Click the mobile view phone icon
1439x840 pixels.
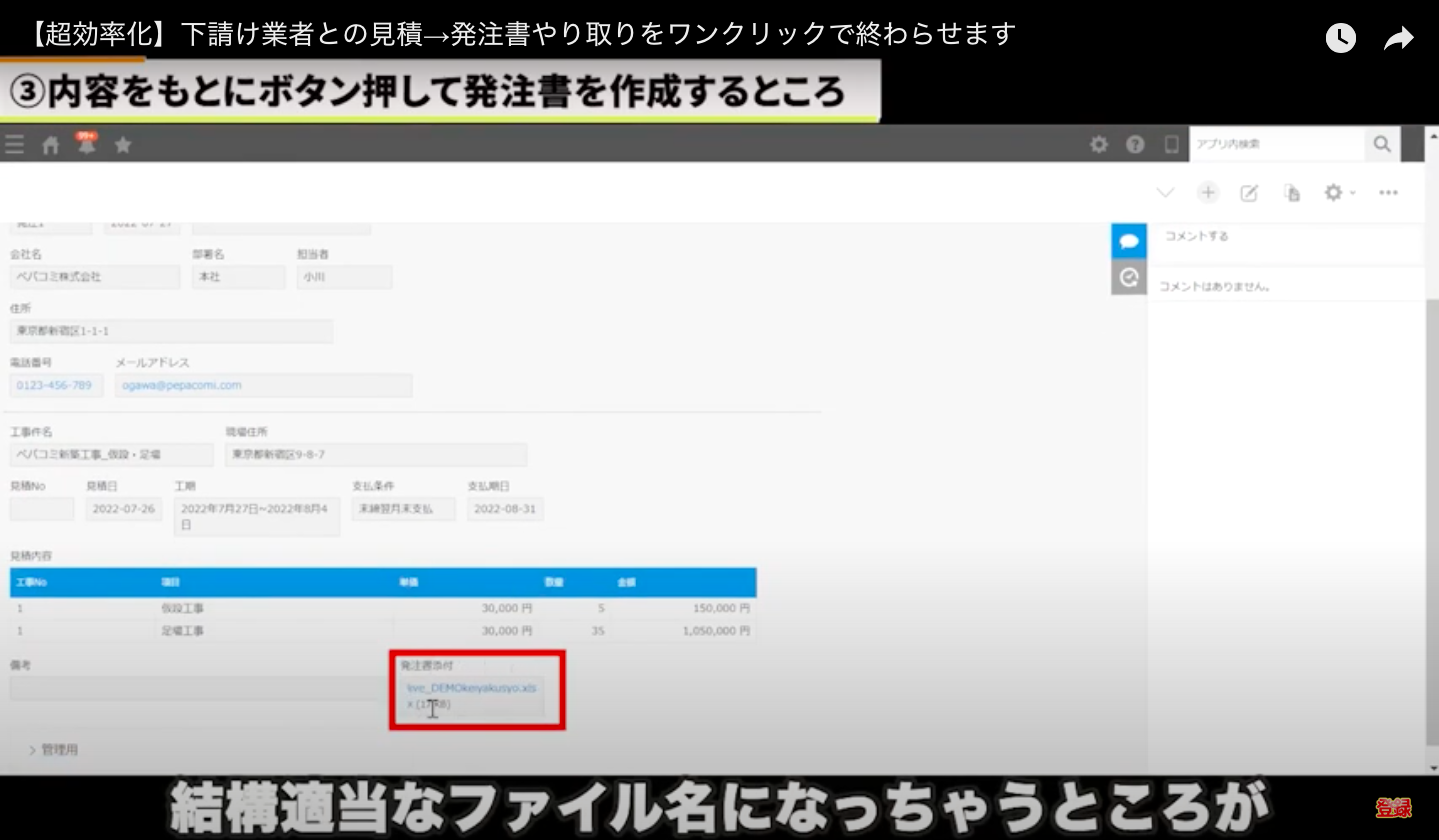pos(1171,144)
